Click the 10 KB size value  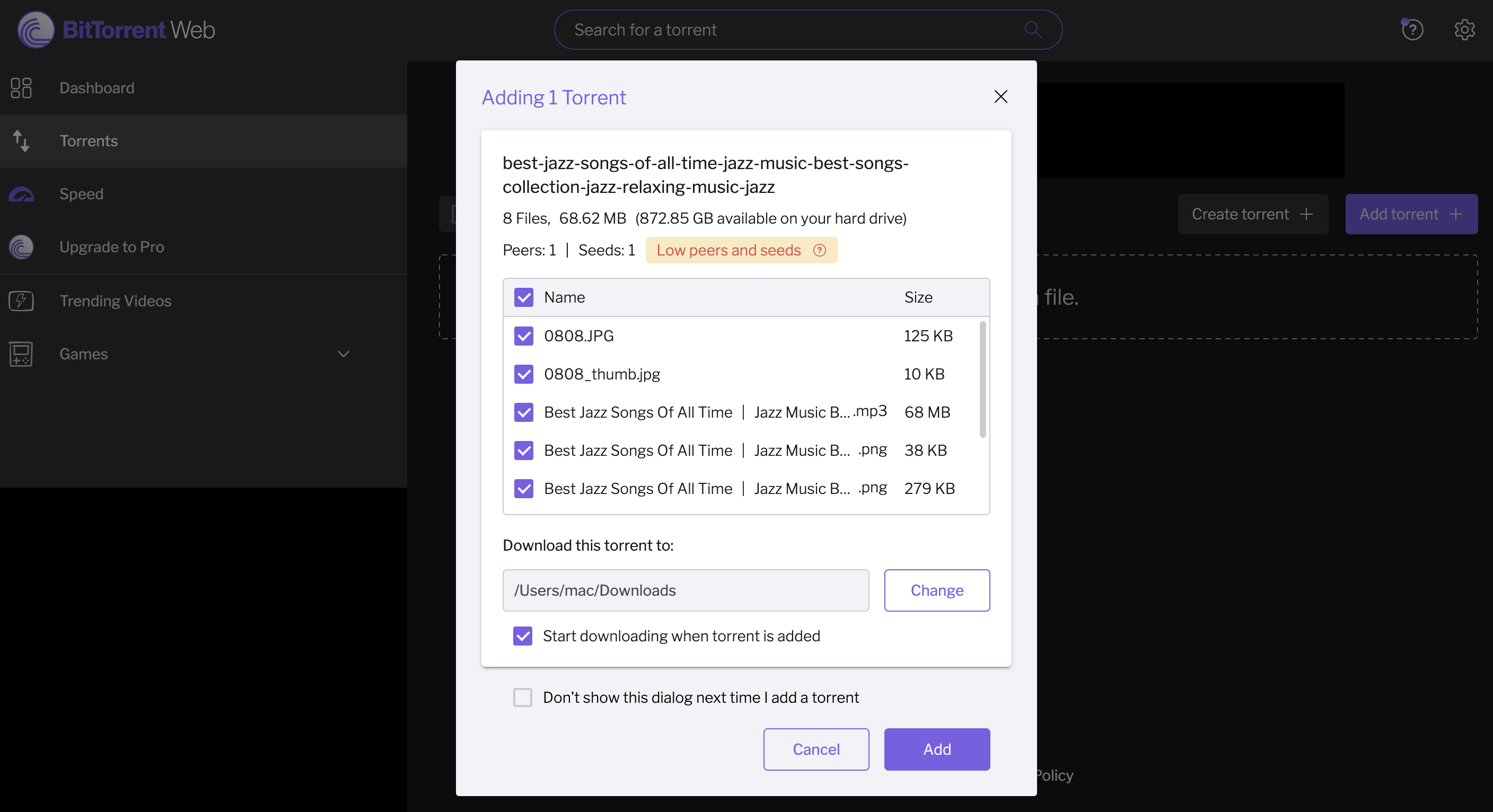924,374
